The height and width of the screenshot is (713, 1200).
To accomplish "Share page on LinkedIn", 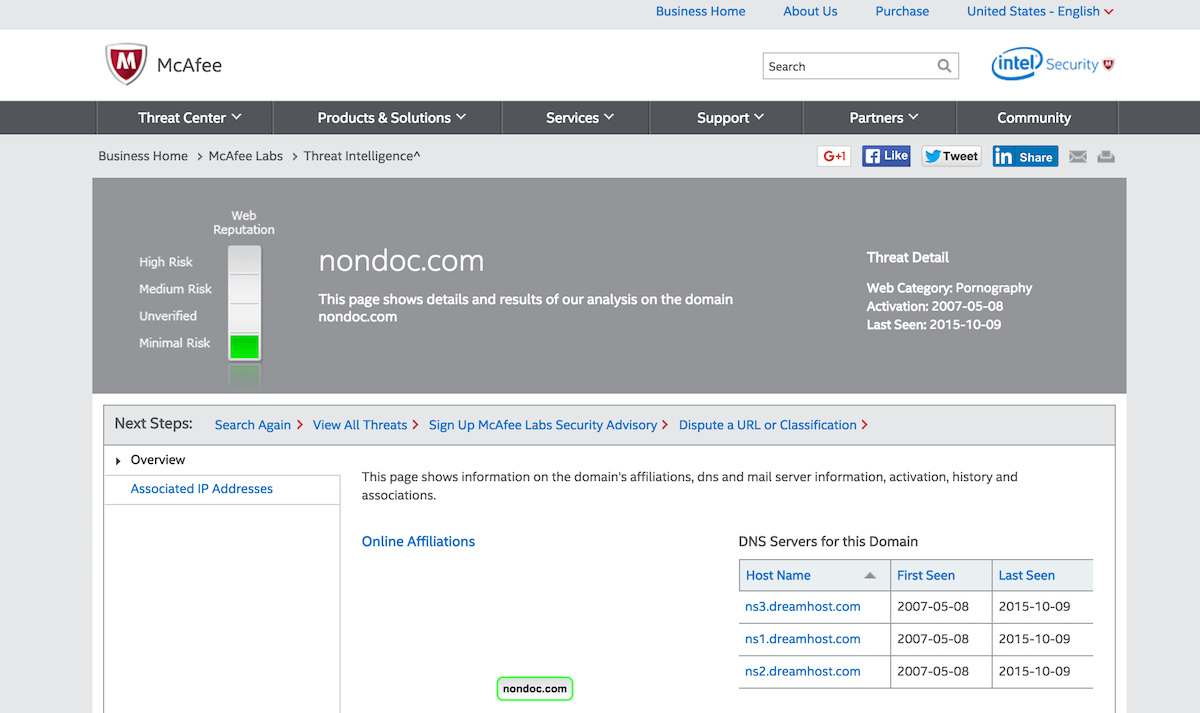I will click(x=1025, y=157).
